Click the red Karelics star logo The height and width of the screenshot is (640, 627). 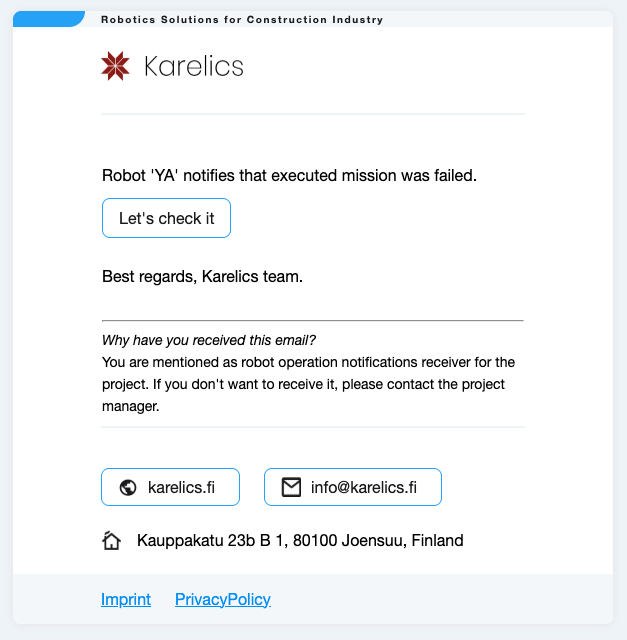(x=116, y=66)
